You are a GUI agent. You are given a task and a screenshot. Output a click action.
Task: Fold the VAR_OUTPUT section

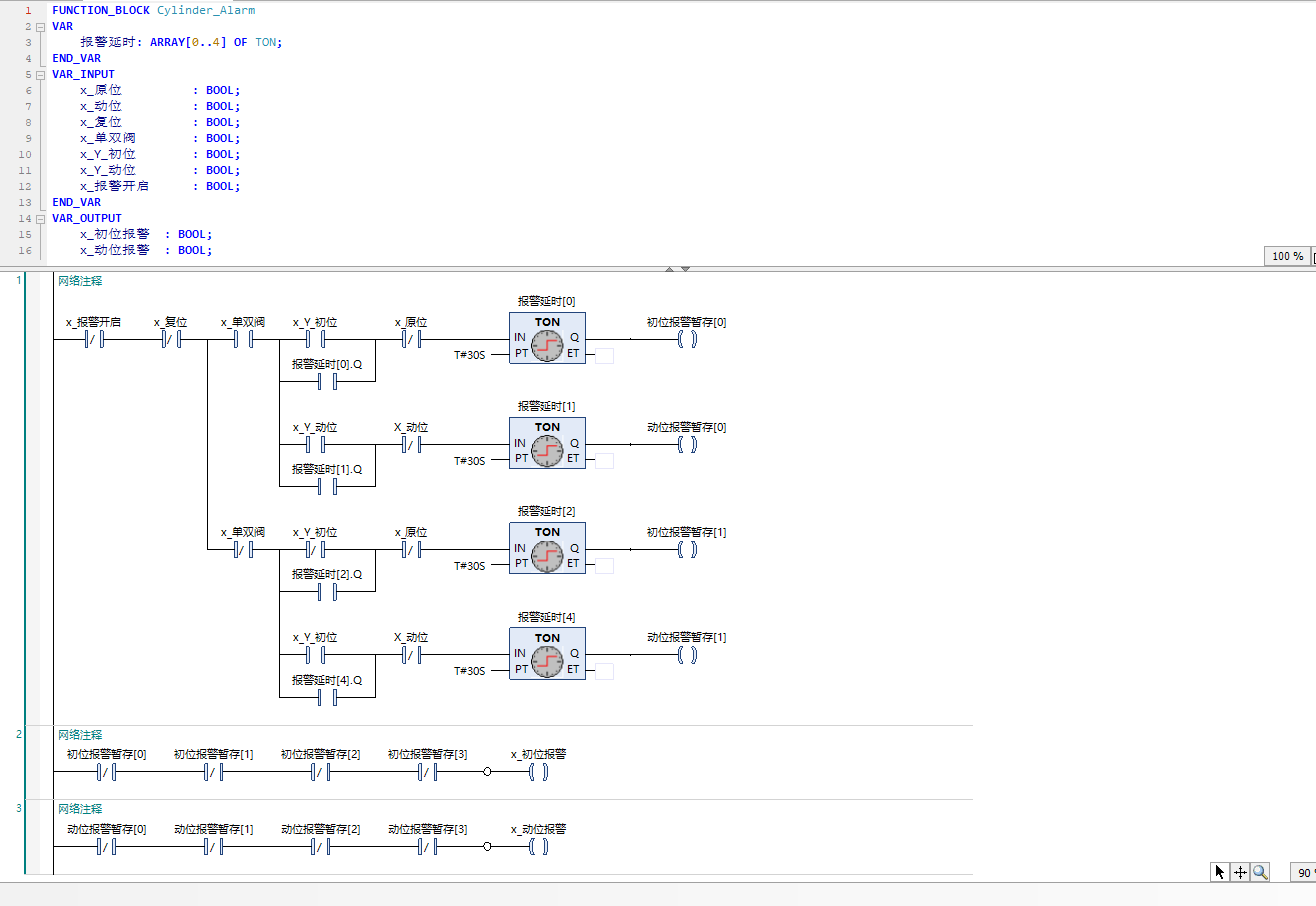(41, 219)
